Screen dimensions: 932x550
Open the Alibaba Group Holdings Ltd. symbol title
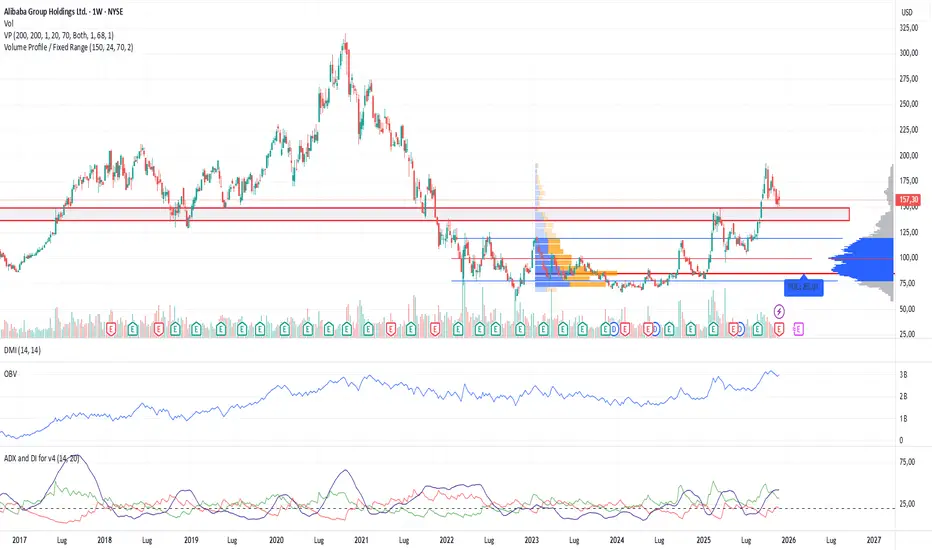64,11
